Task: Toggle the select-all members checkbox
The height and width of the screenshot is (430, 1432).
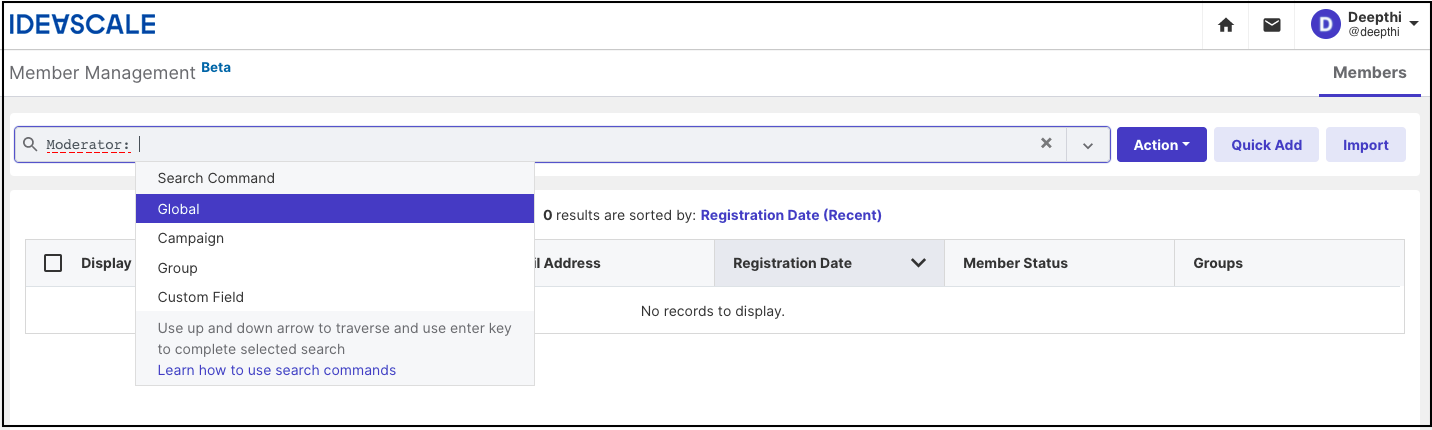Action: [x=54, y=263]
